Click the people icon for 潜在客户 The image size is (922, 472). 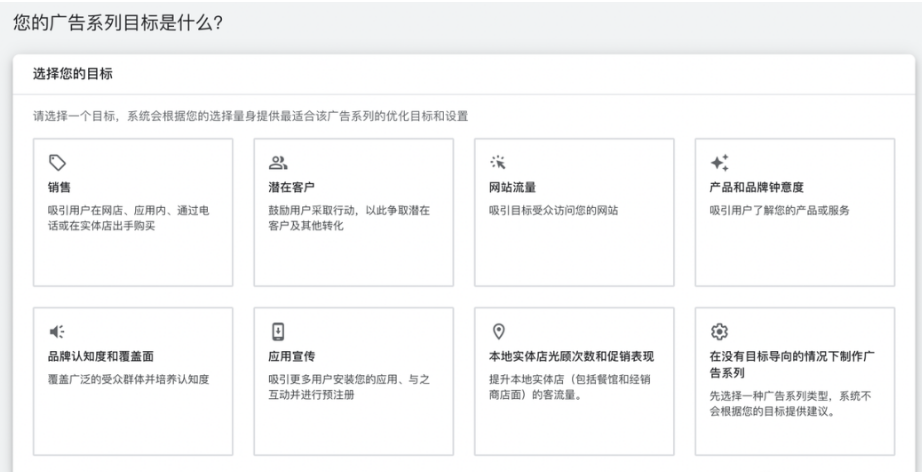tap(279, 162)
